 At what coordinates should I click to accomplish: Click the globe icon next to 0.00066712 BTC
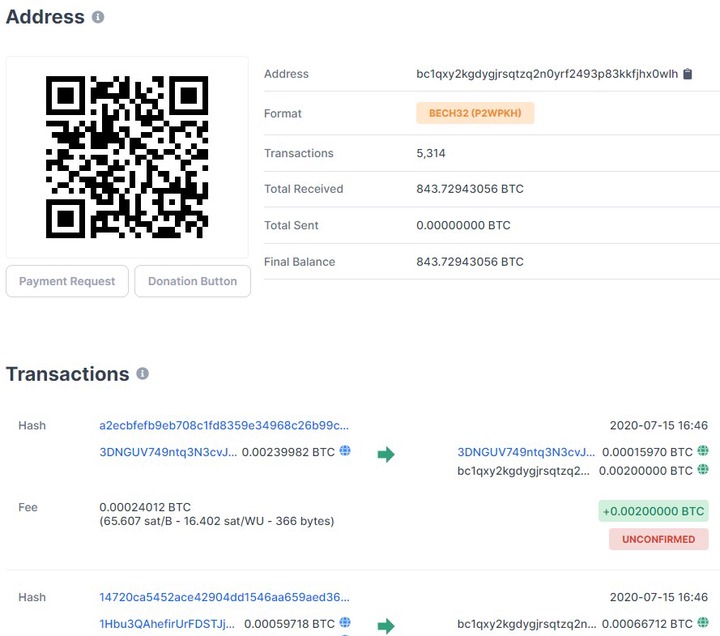click(703, 623)
